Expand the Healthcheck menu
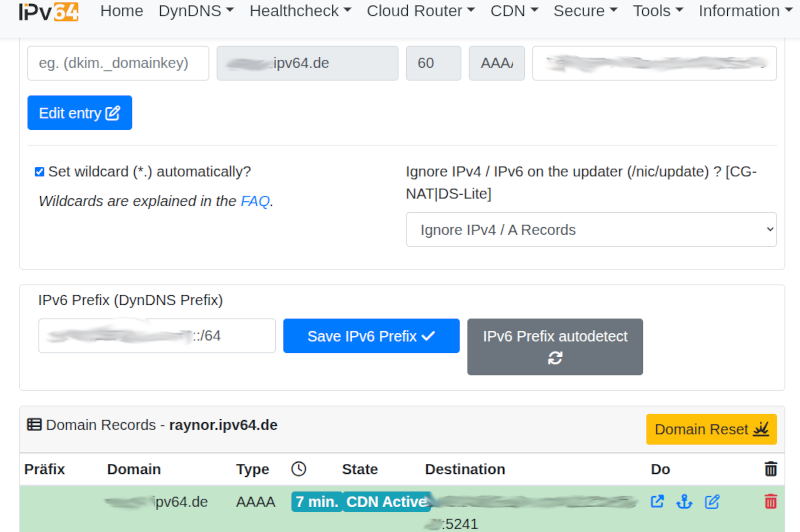Image resolution: width=800 pixels, height=532 pixels. (x=300, y=12)
